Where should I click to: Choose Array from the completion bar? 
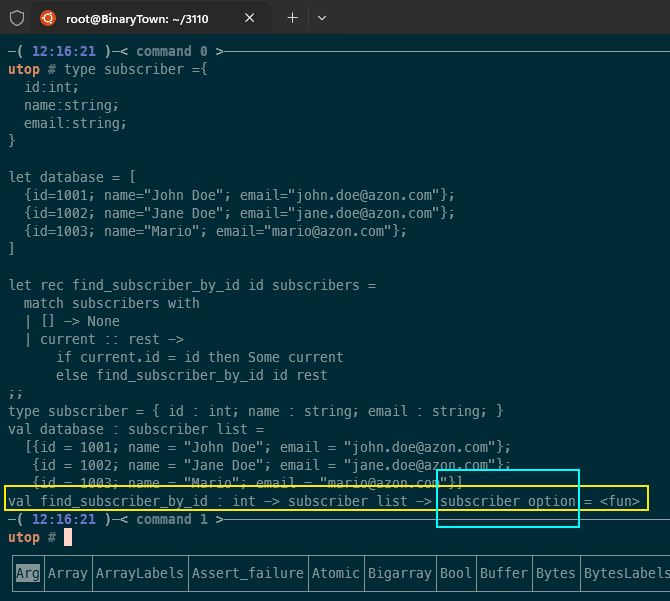pos(67,573)
